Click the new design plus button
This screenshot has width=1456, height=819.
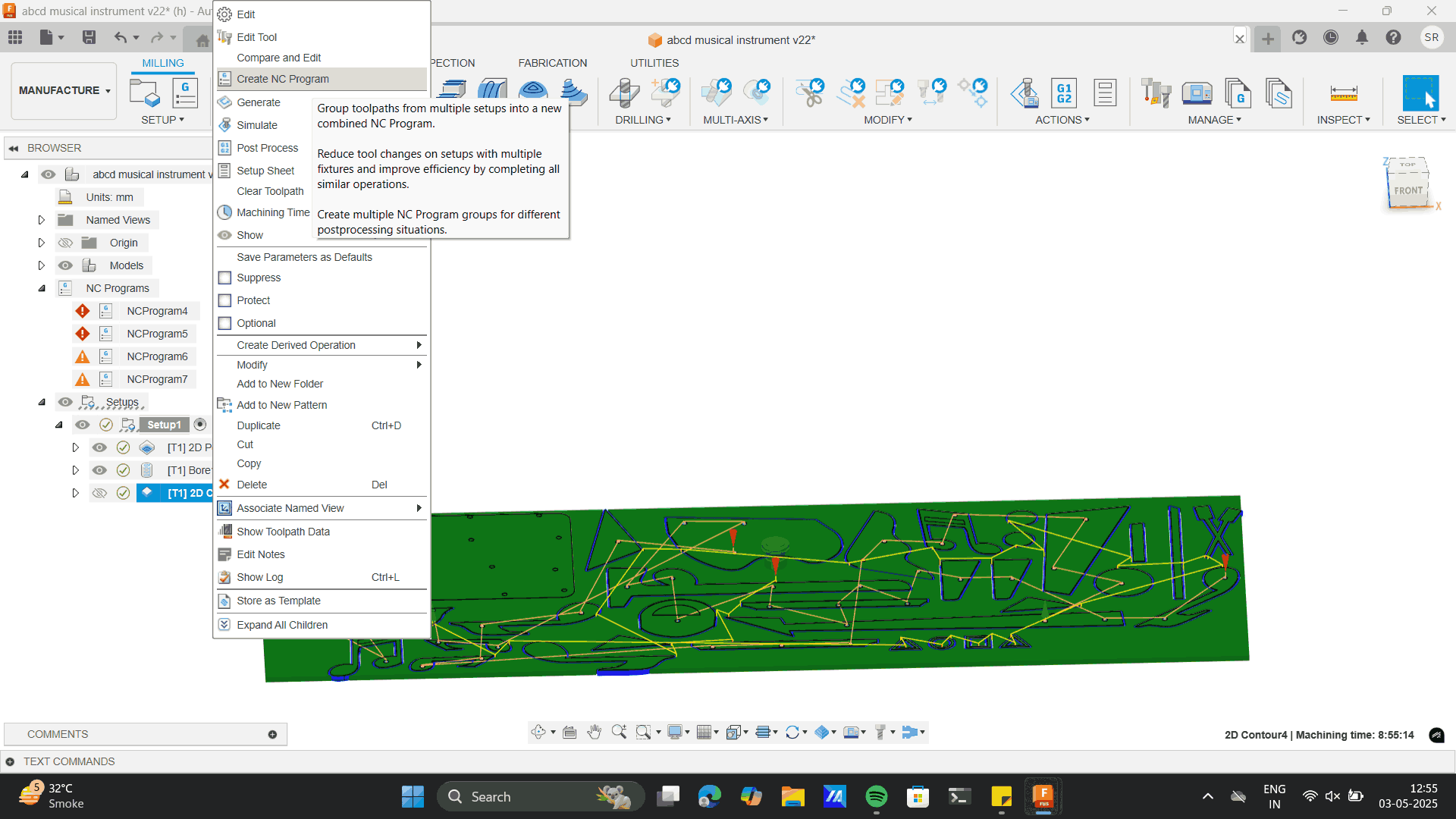(x=1267, y=38)
